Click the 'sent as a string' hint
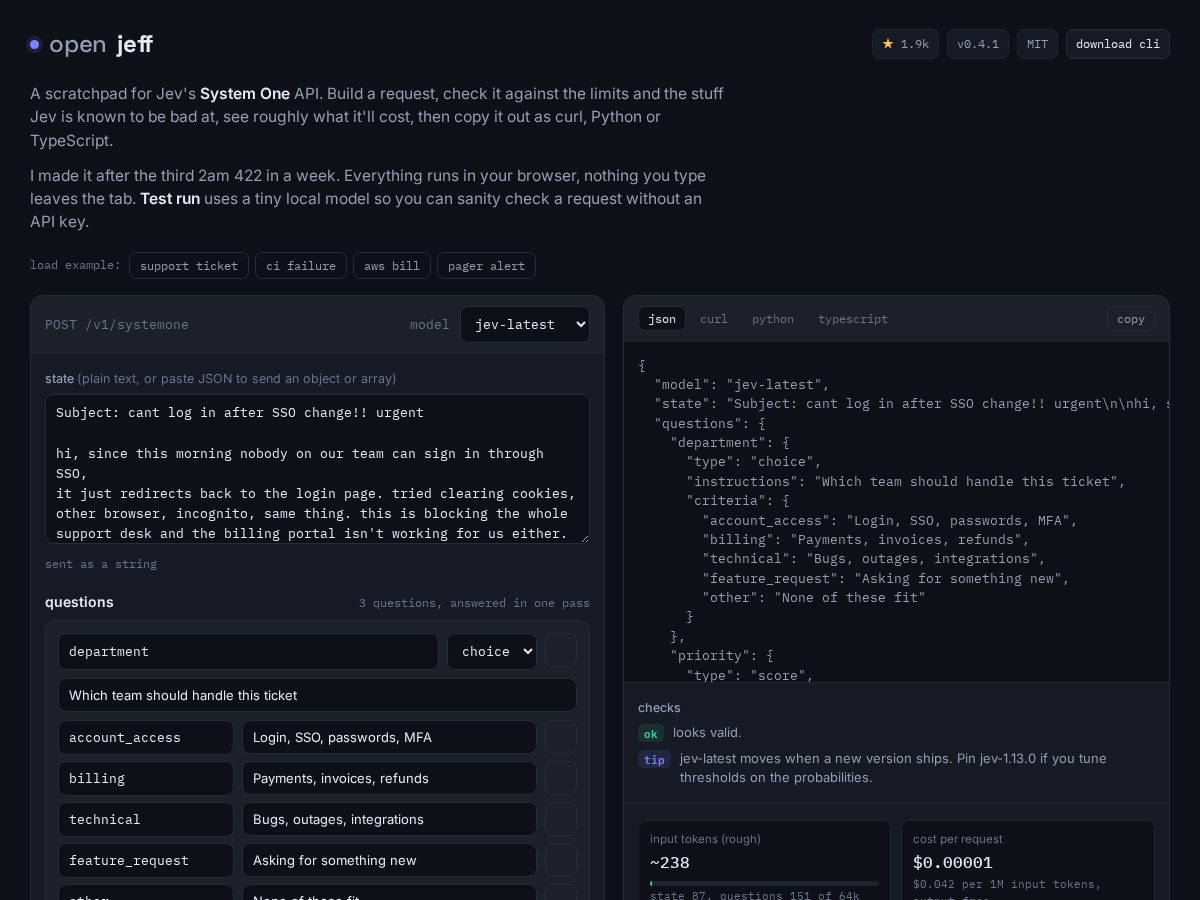The width and height of the screenshot is (1200, 900). [x=101, y=564]
